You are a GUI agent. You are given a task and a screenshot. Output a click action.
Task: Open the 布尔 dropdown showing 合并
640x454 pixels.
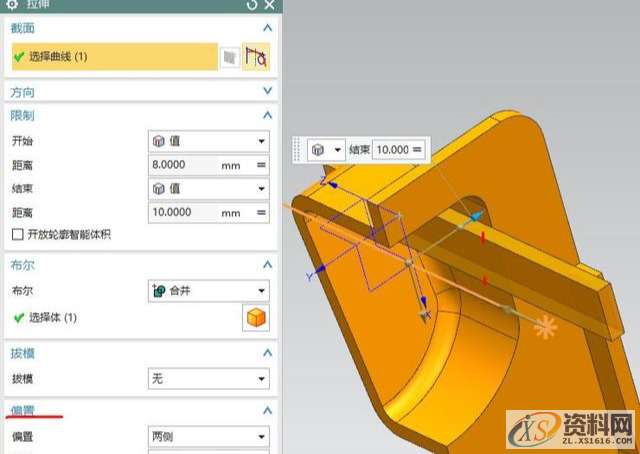[208, 291]
